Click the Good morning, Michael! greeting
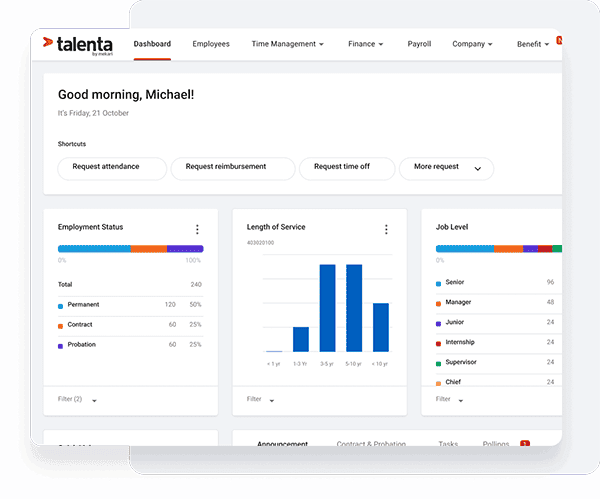Screen dimensions: 600x500 pyautogui.click(x=126, y=94)
